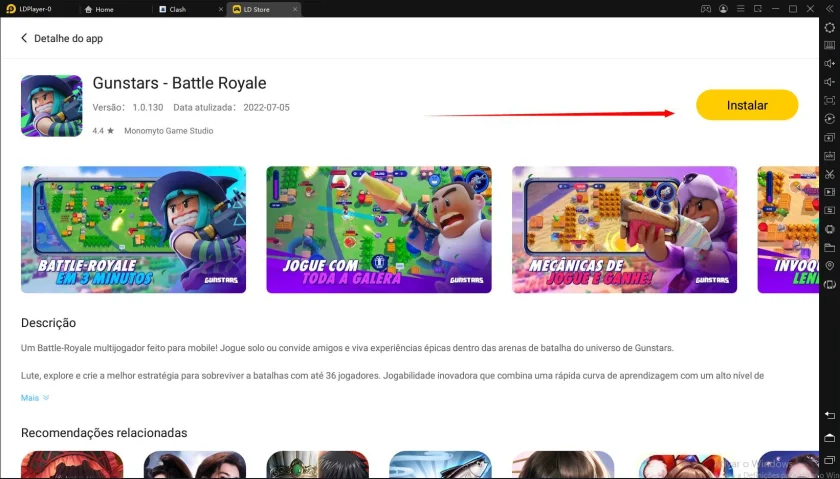Click the Gunstars app icon

51,106
